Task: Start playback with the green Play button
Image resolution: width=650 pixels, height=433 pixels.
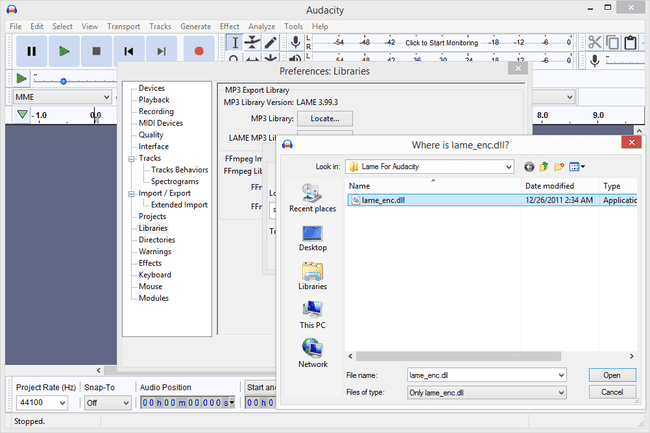Action: coord(64,51)
